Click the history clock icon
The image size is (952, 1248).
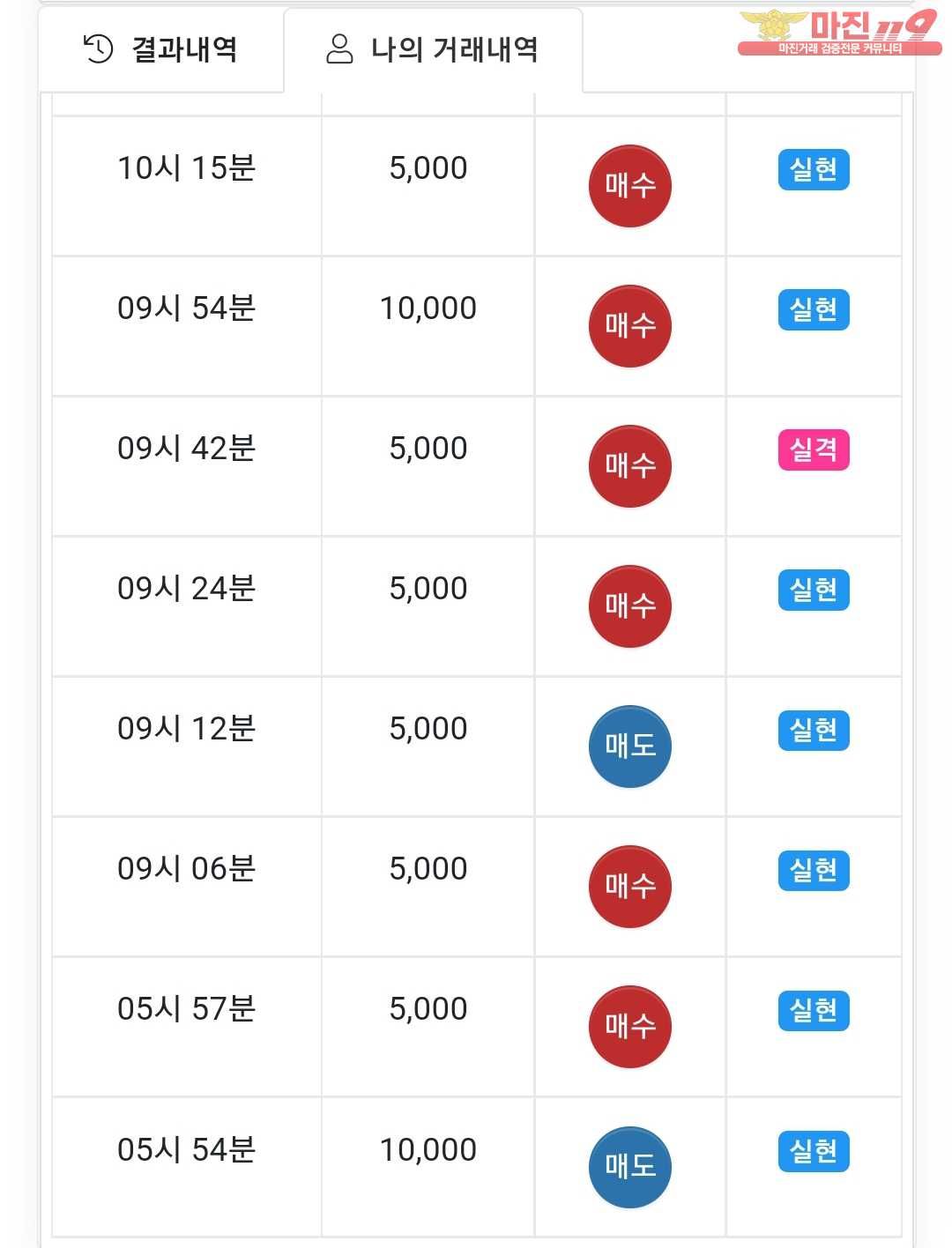(x=98, y=49)
